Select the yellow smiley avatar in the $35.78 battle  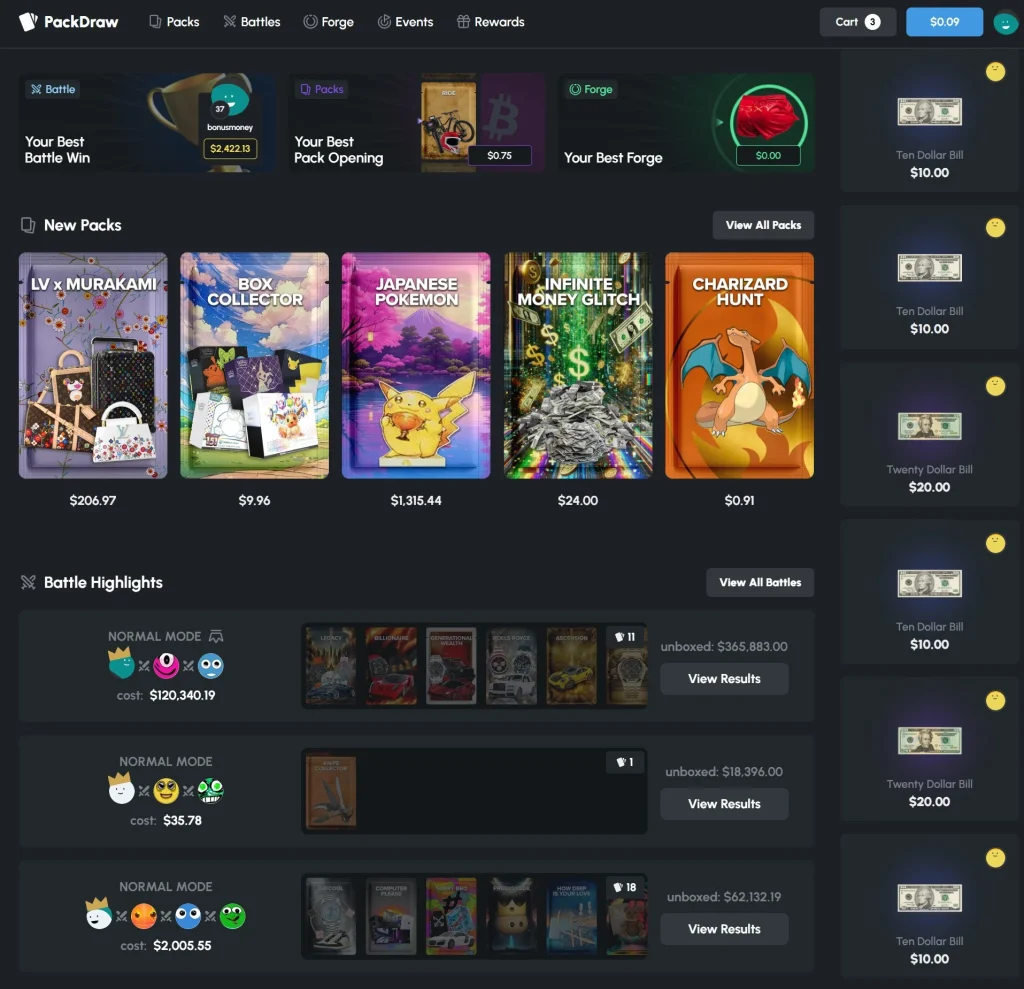coord(166,791)
